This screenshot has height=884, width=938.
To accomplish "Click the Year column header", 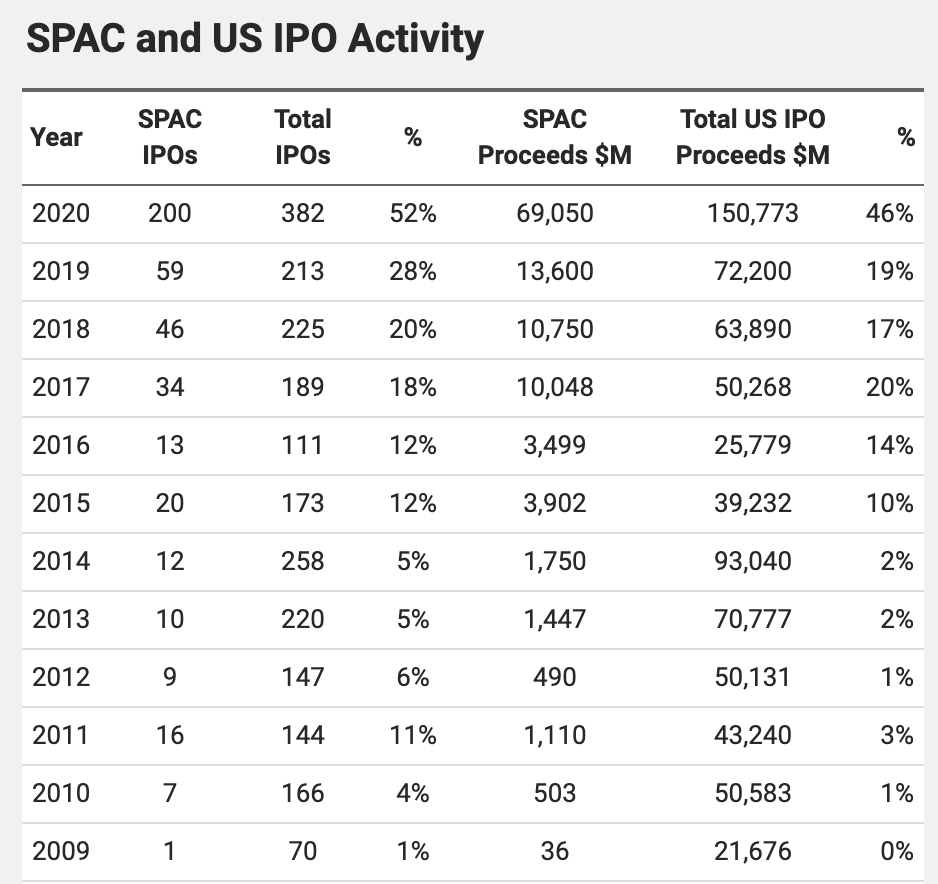I will (x=56, y=137).
